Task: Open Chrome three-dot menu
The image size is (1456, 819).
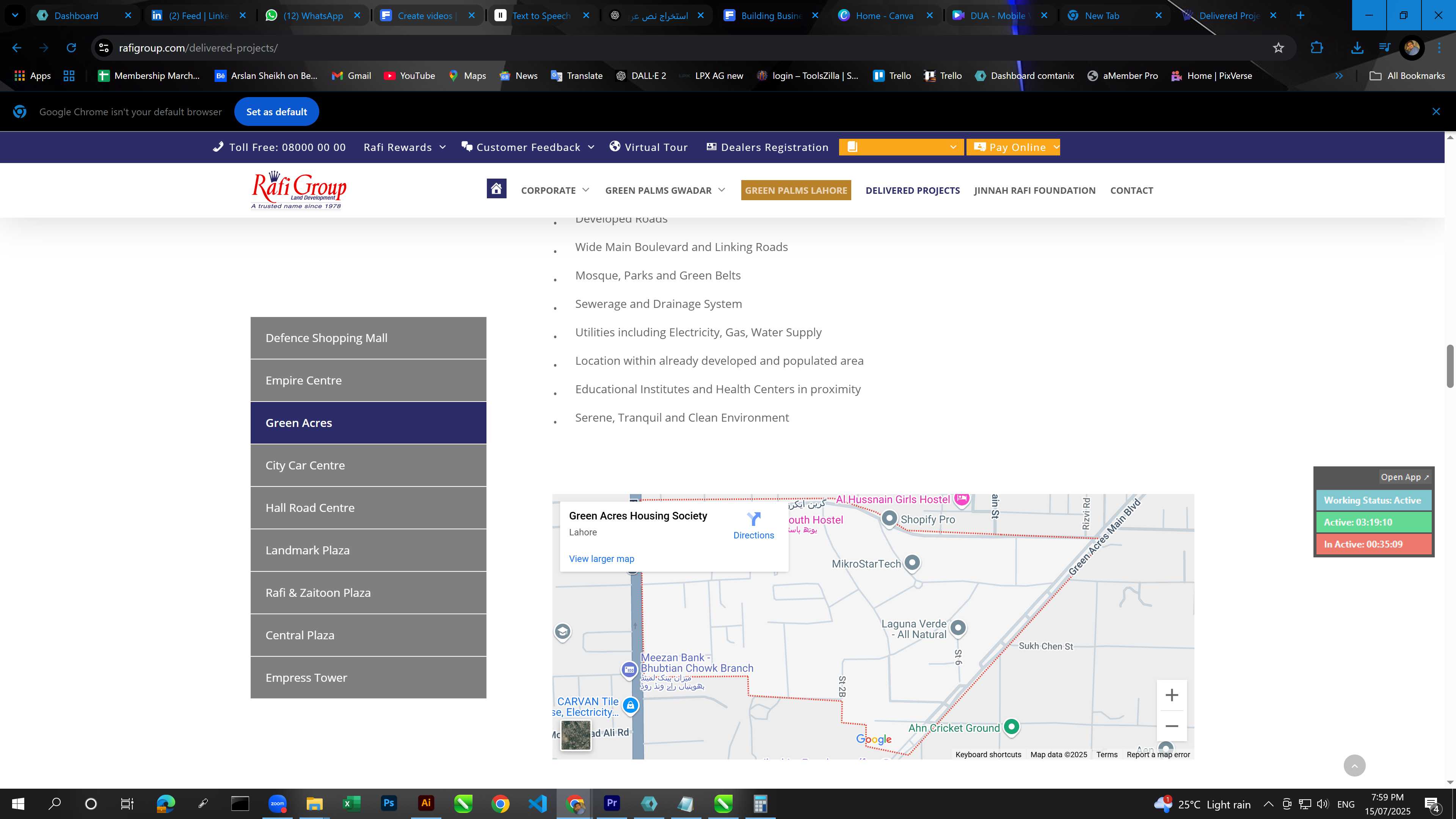Action: point(1439,48)
